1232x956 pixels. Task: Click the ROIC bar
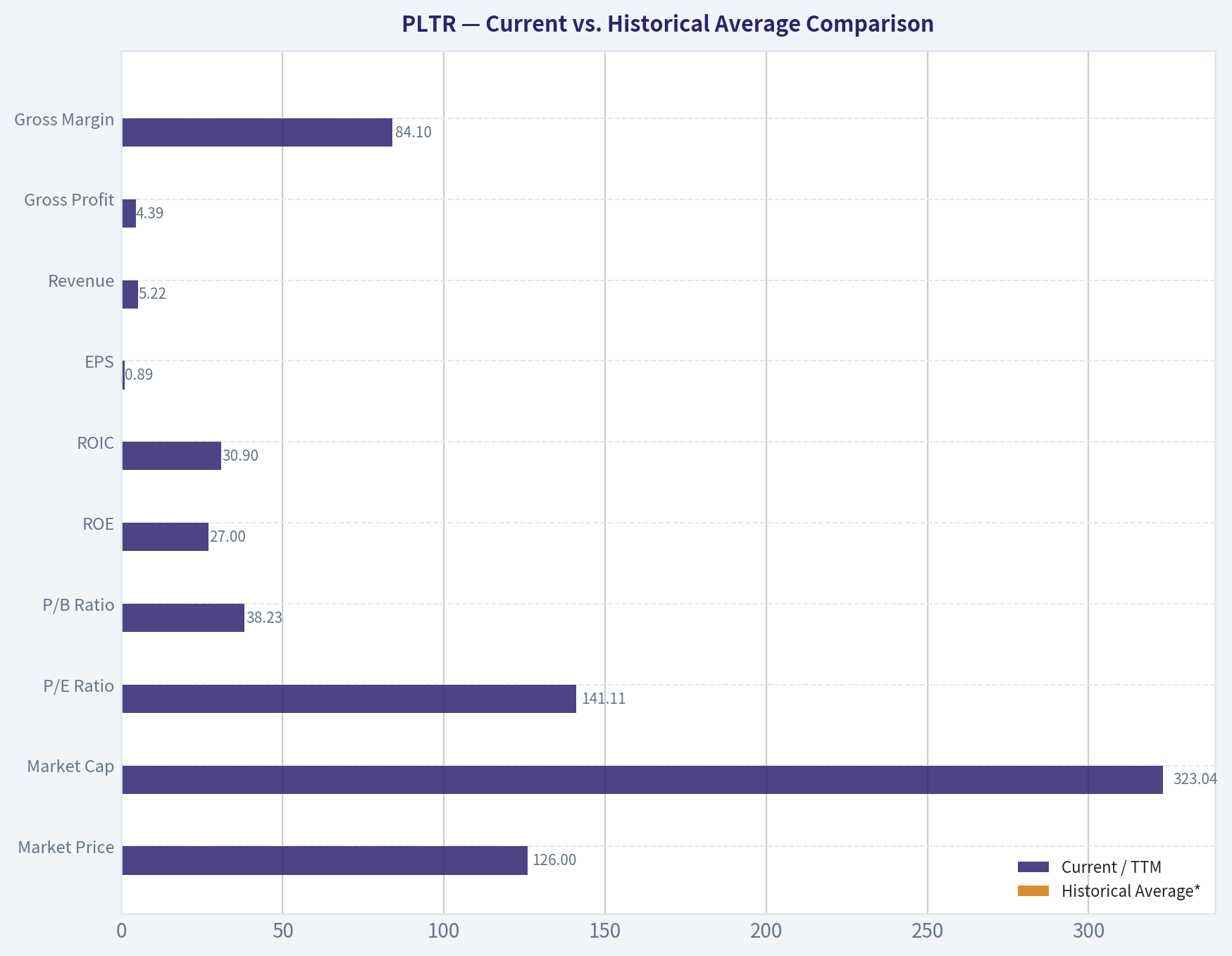click(x=172, y=456)
